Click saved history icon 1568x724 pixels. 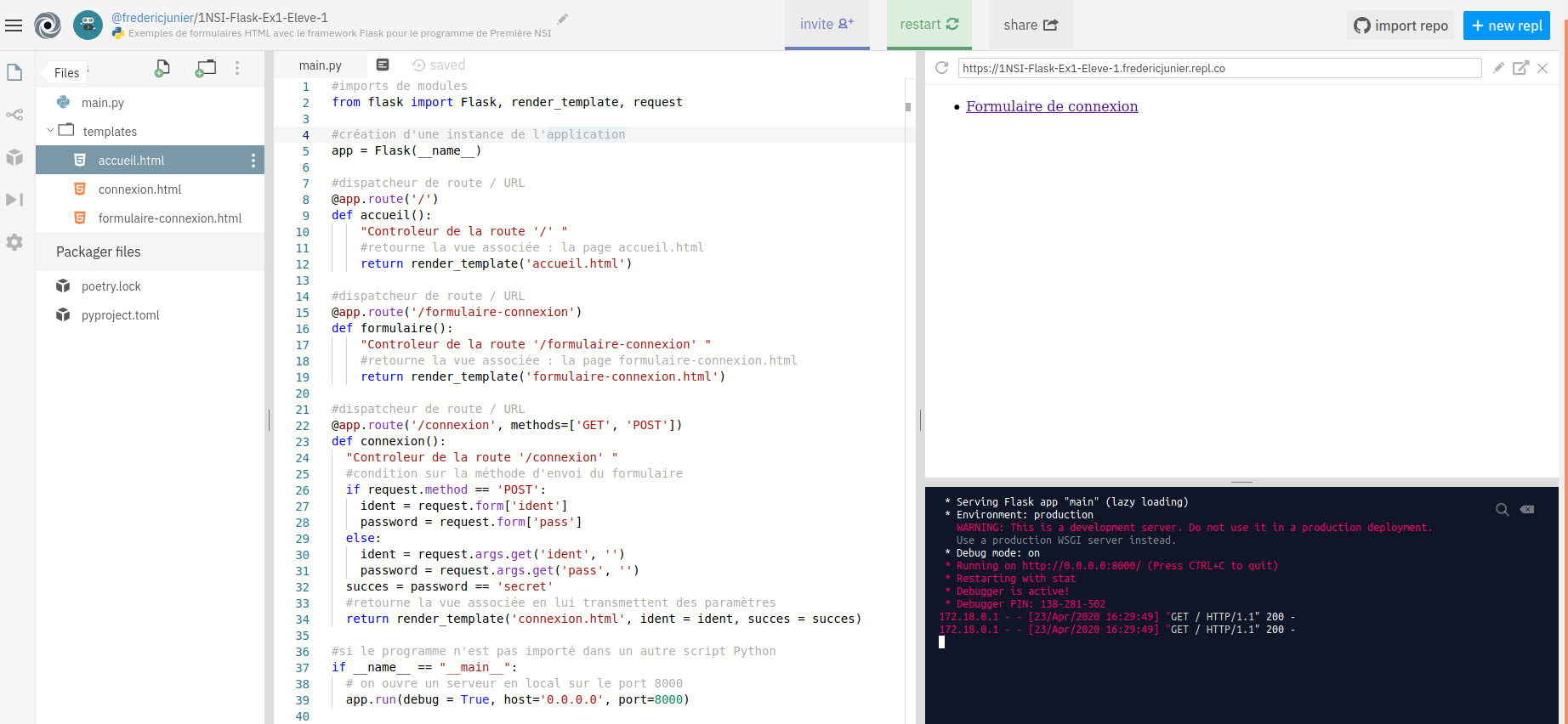[418, 65]
